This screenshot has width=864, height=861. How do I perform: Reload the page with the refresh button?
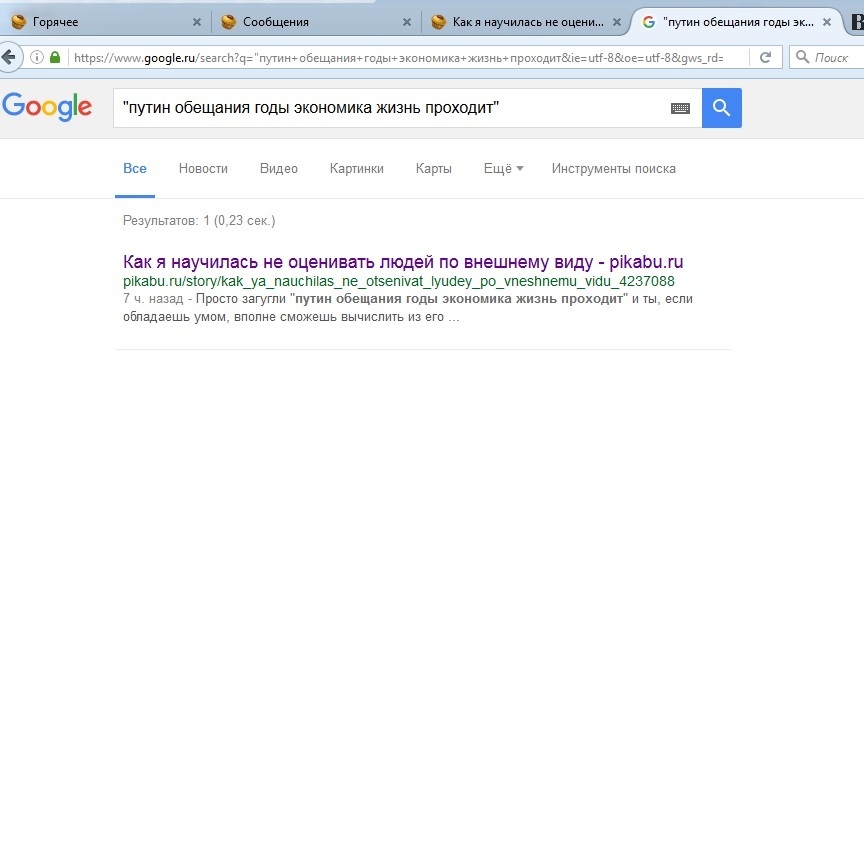tap(765, 58)
